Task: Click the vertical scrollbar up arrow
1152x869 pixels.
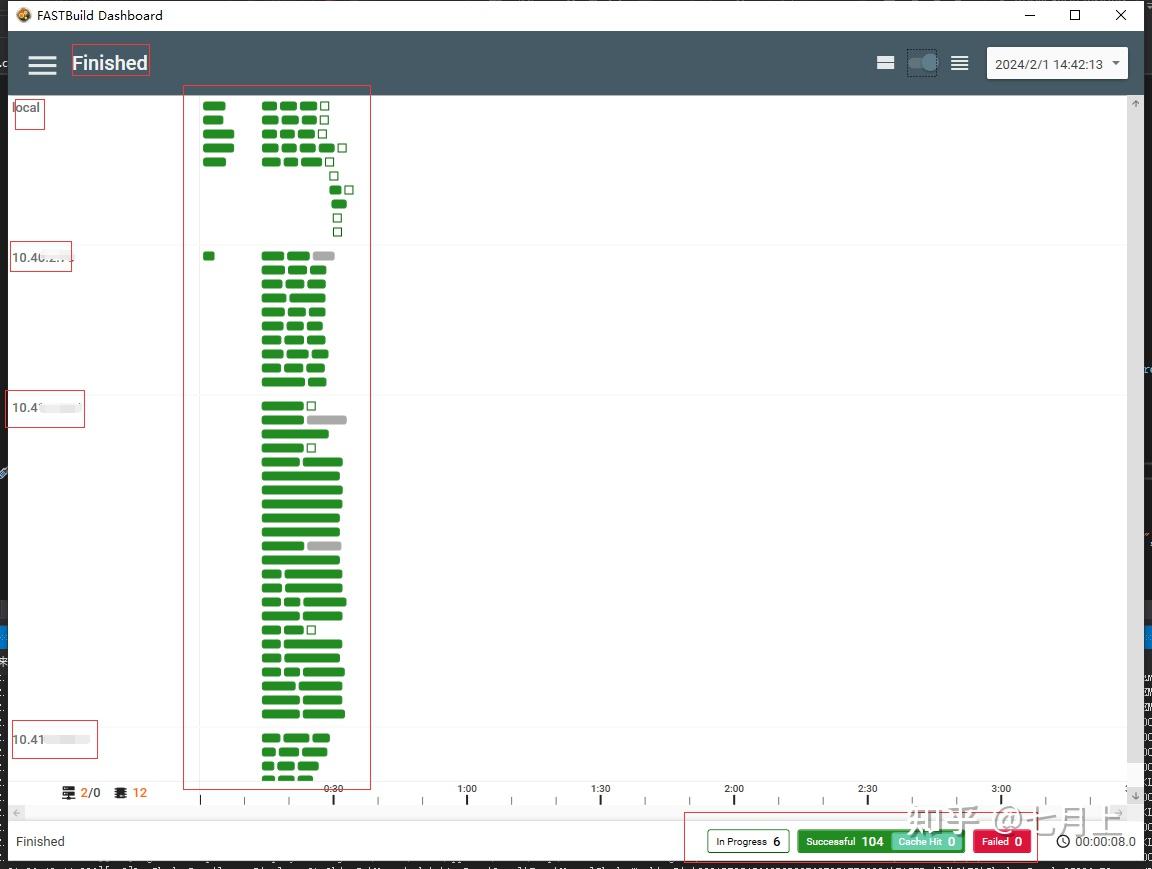Action: [1135, 104]
